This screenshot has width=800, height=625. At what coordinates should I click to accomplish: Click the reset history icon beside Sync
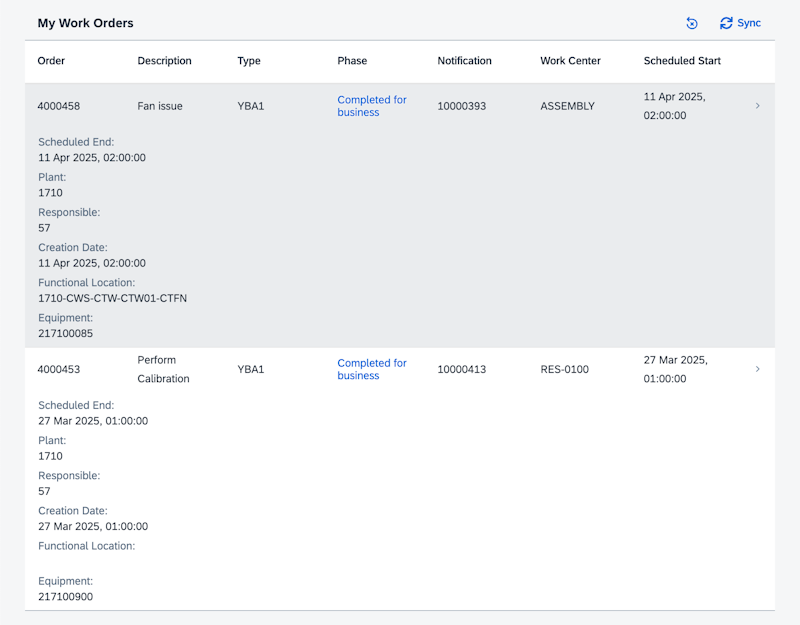tap(692, 23)
